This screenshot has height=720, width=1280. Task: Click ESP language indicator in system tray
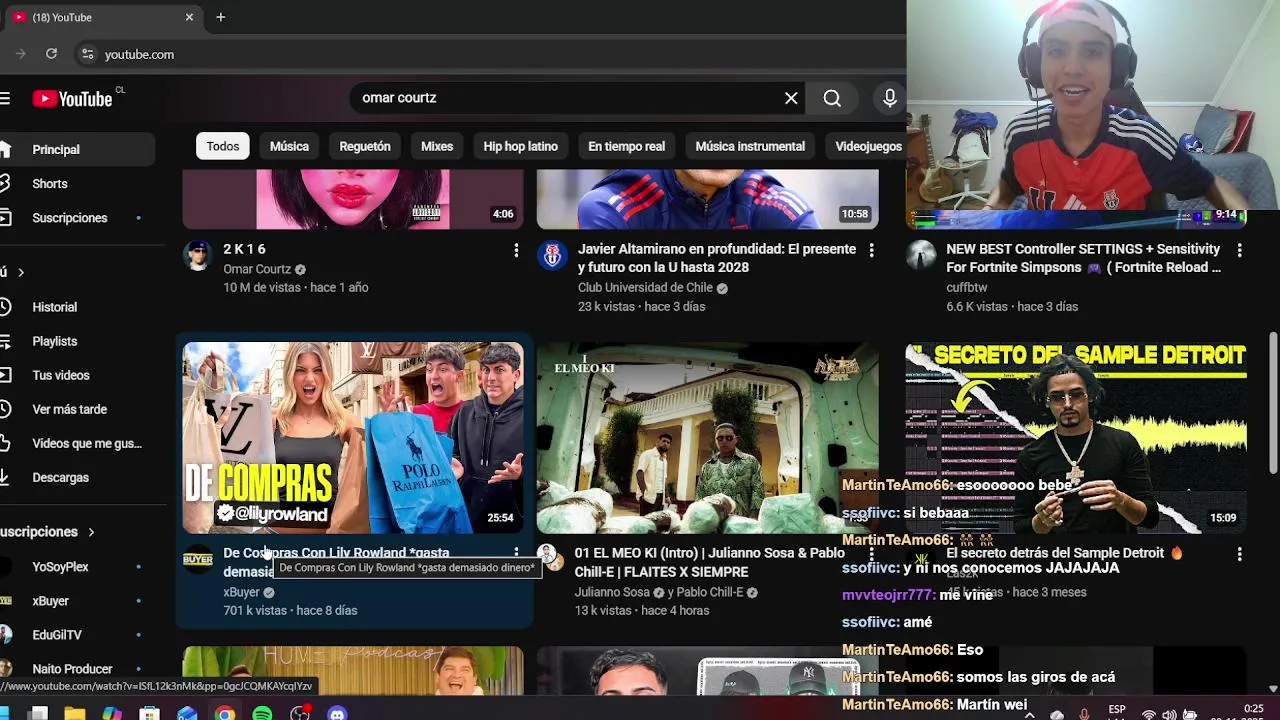[1117, 710]
